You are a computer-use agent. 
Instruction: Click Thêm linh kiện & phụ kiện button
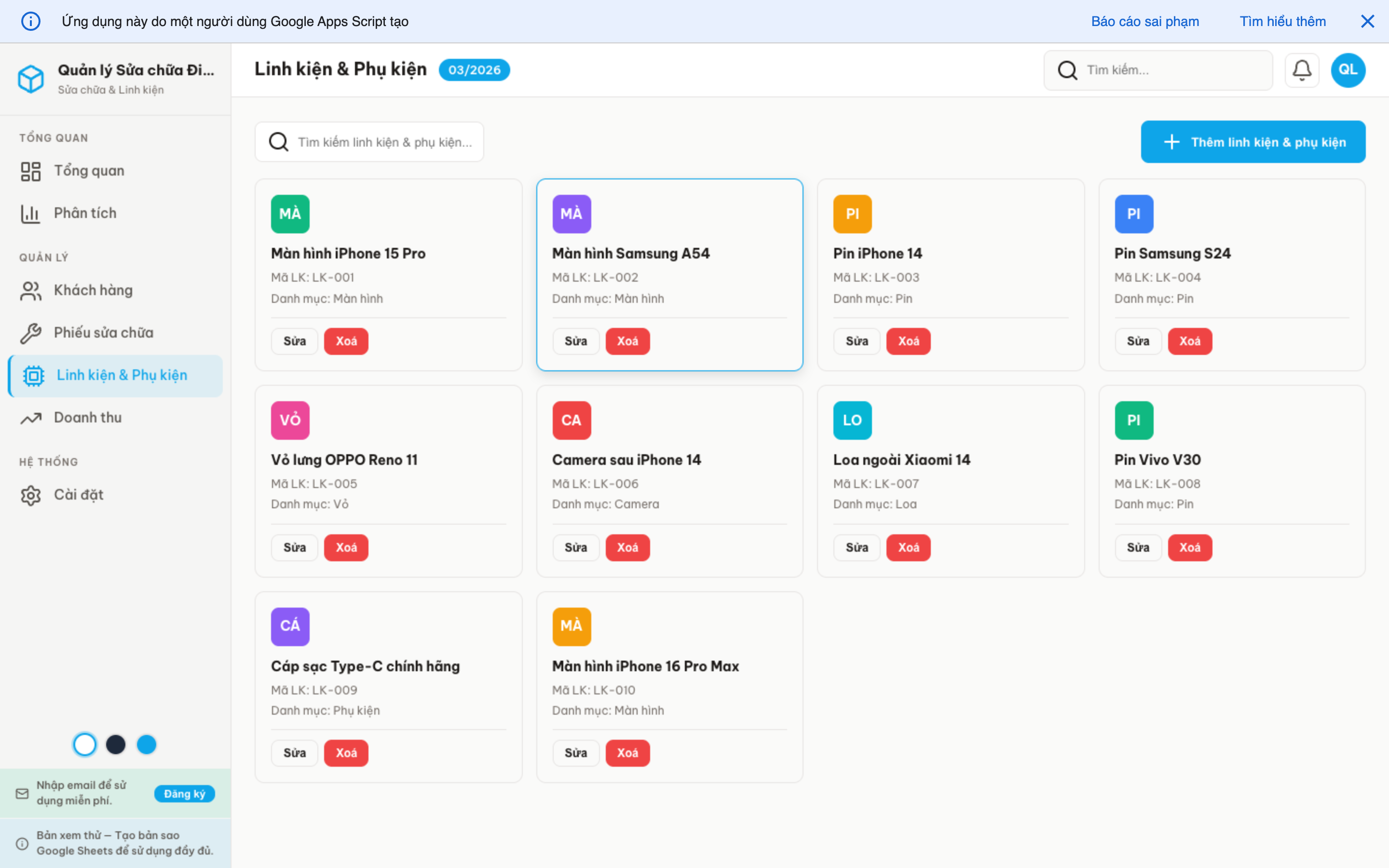pos(1253,142)
